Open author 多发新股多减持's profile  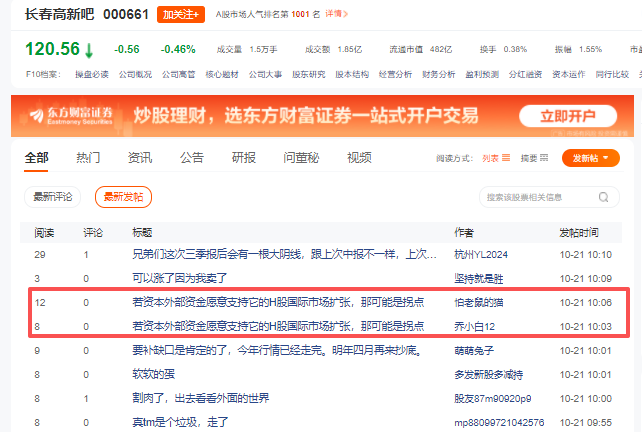click(x=488, y=375)
